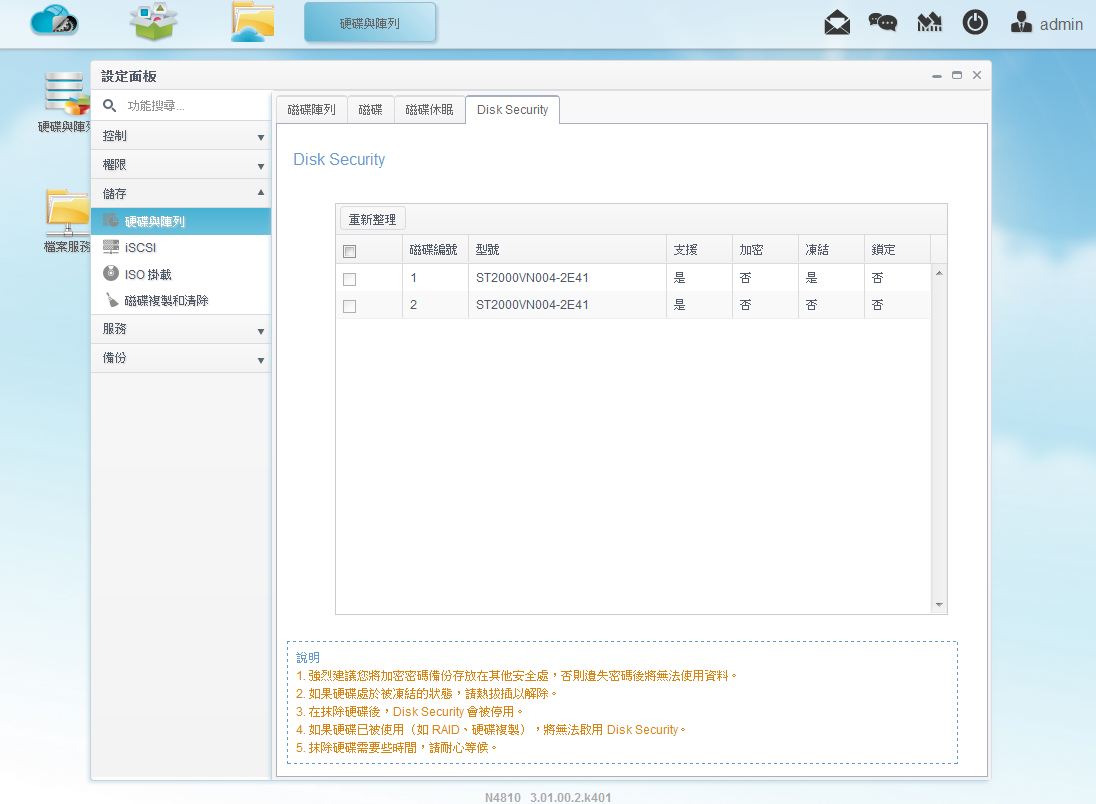The image size is (1096, 804).
Task: Minimize the 設定面板 window
Action: click(937, 76)
